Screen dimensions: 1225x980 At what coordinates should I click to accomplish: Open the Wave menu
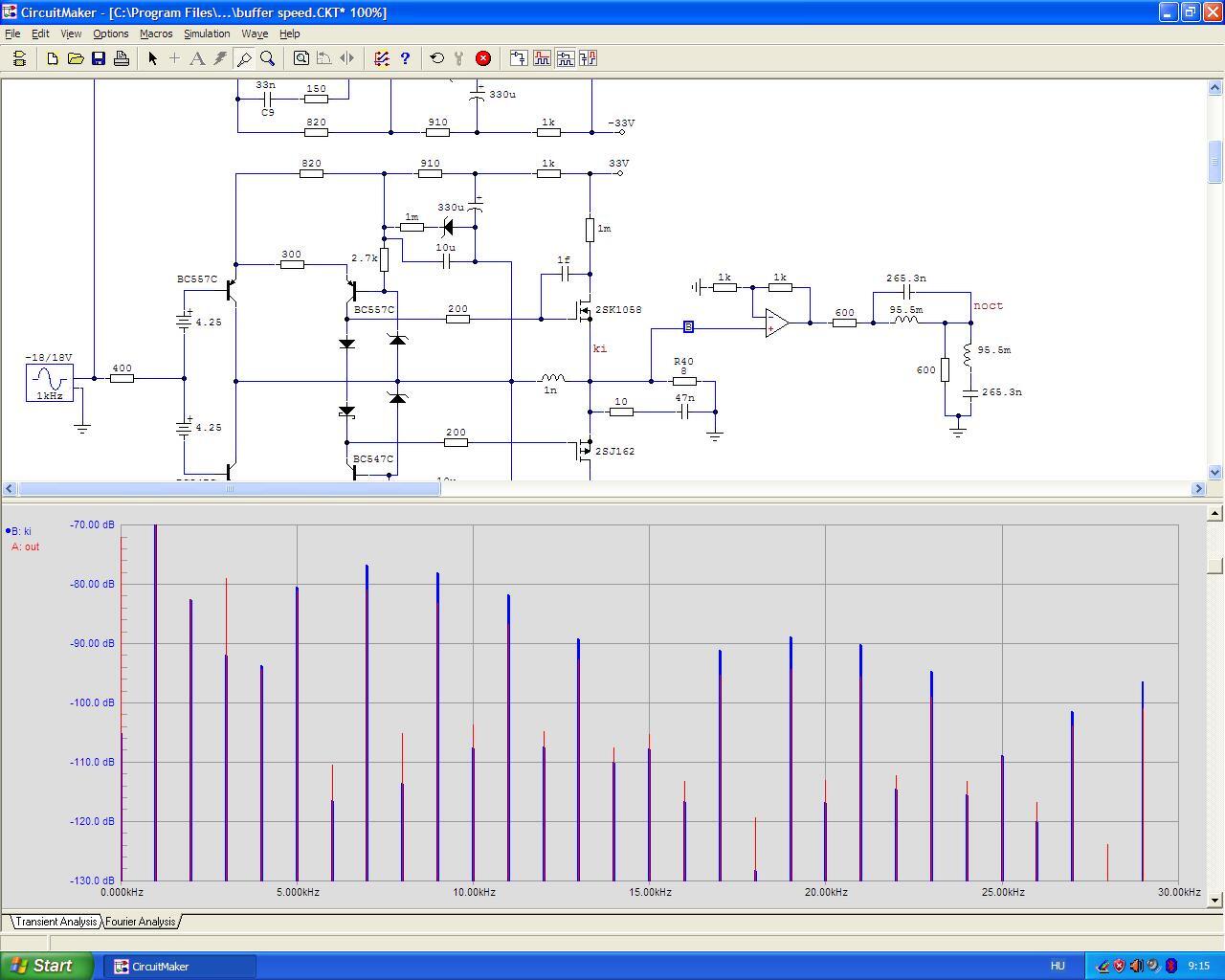point(255,33)
